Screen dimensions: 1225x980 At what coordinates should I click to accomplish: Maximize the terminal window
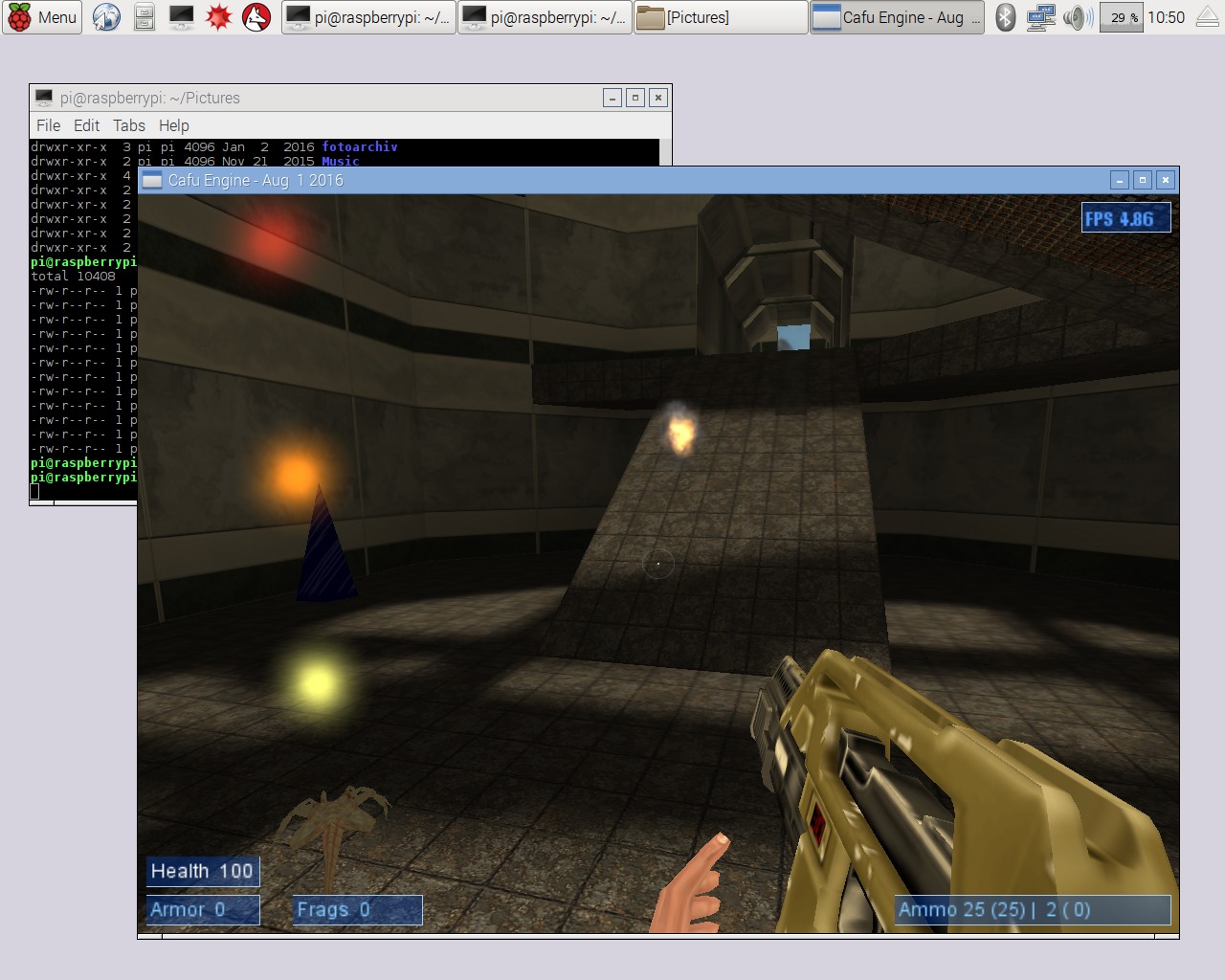pyautogui.click(x=635, y=98)
